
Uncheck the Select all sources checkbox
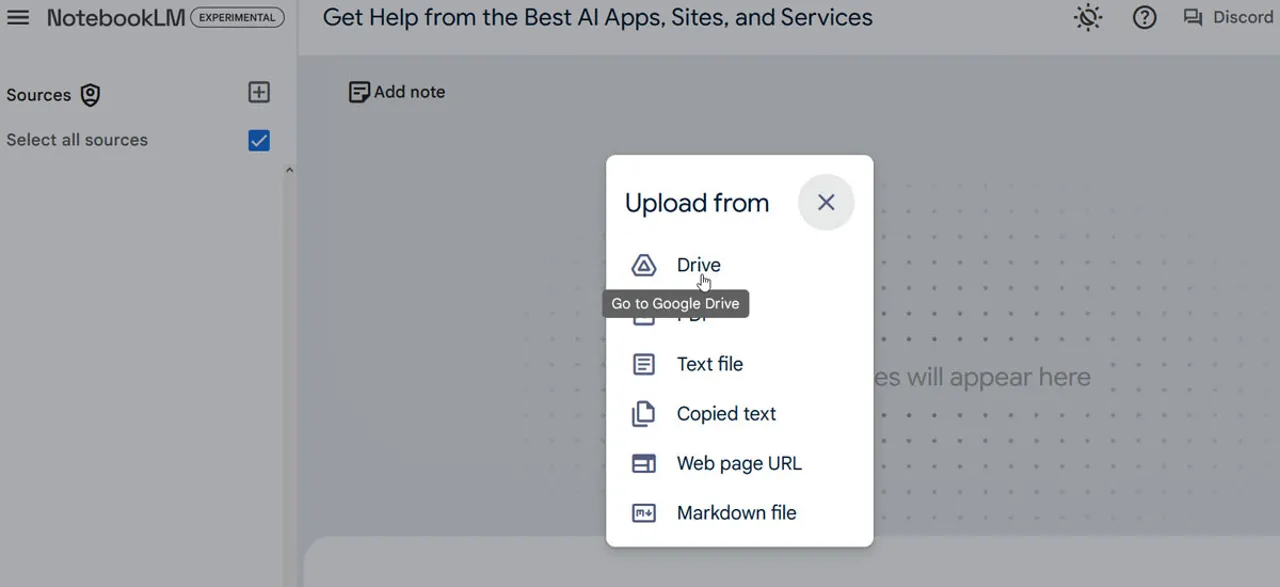coord(259,140)
